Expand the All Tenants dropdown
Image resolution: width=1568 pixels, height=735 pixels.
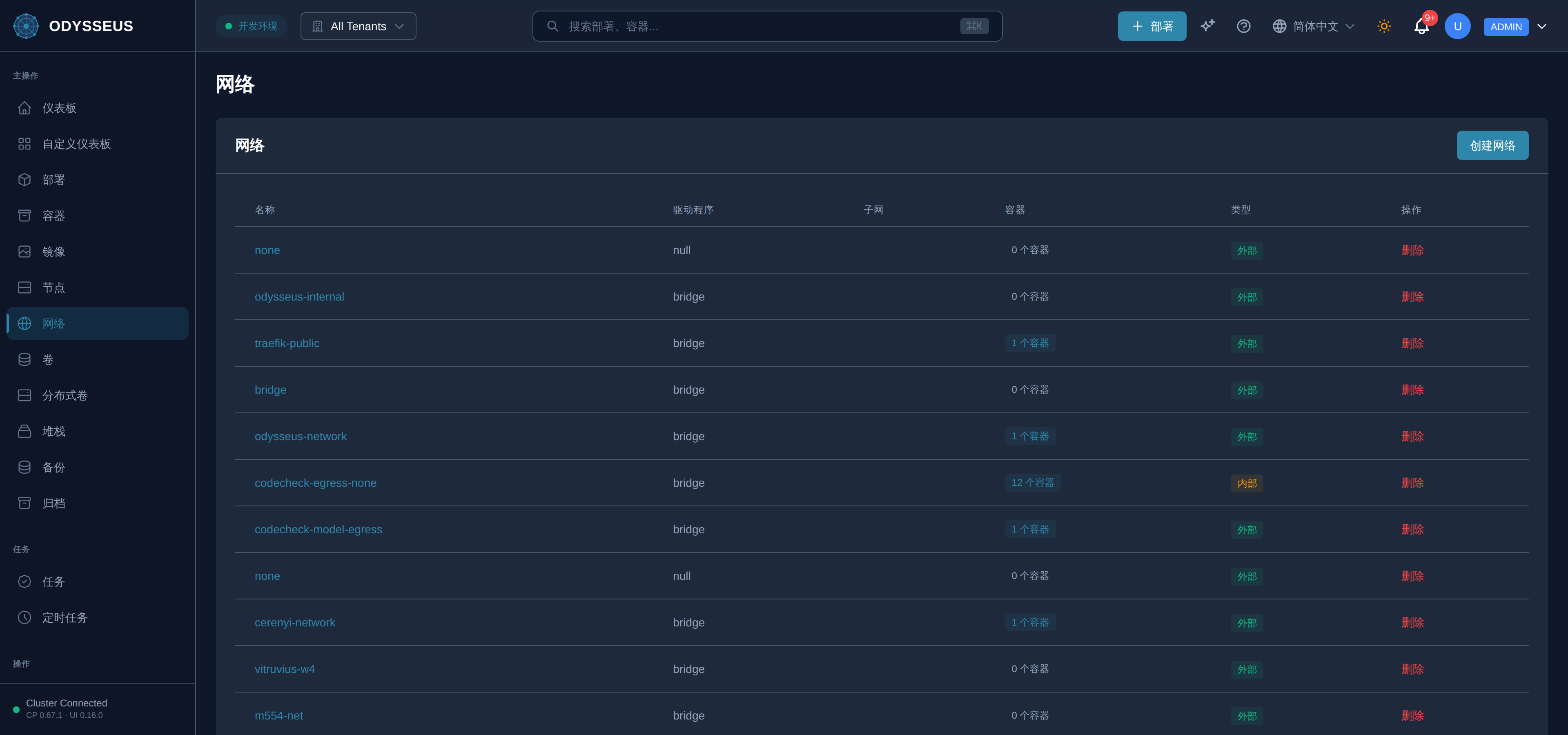[x=358, y=26]
